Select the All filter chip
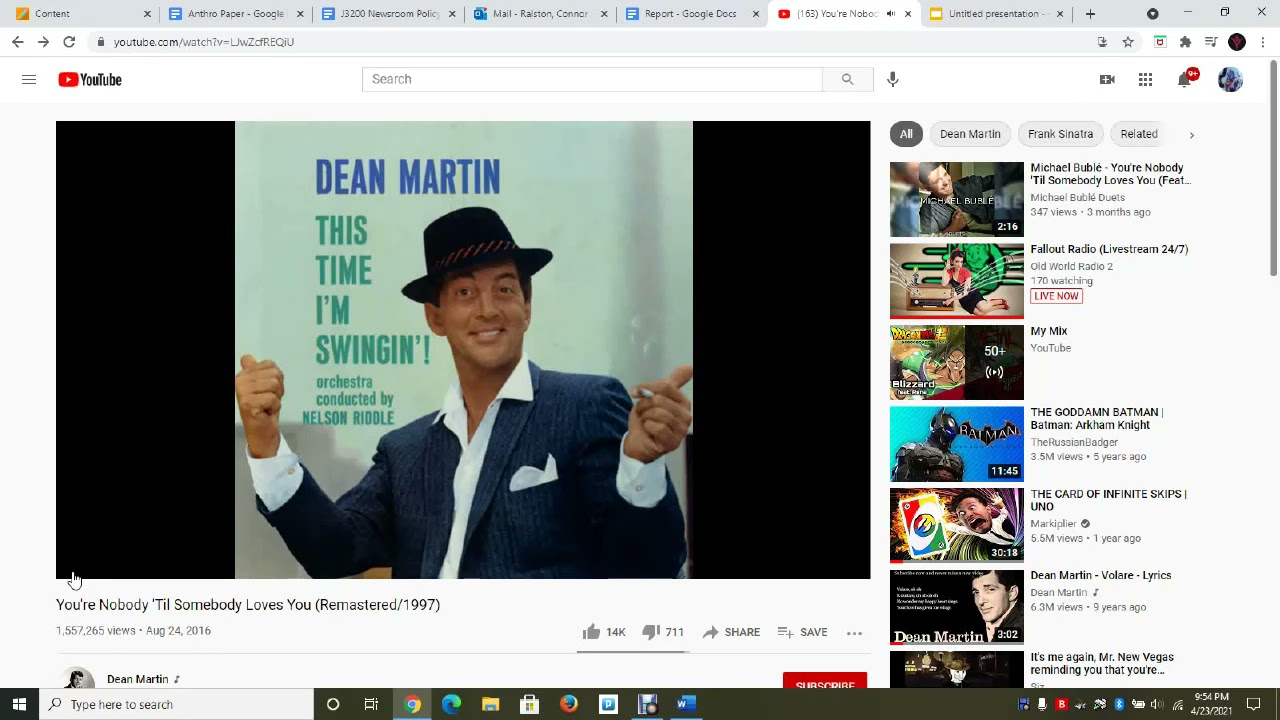The height and width of the screenshot is (720, 1280). pos(906,134)
